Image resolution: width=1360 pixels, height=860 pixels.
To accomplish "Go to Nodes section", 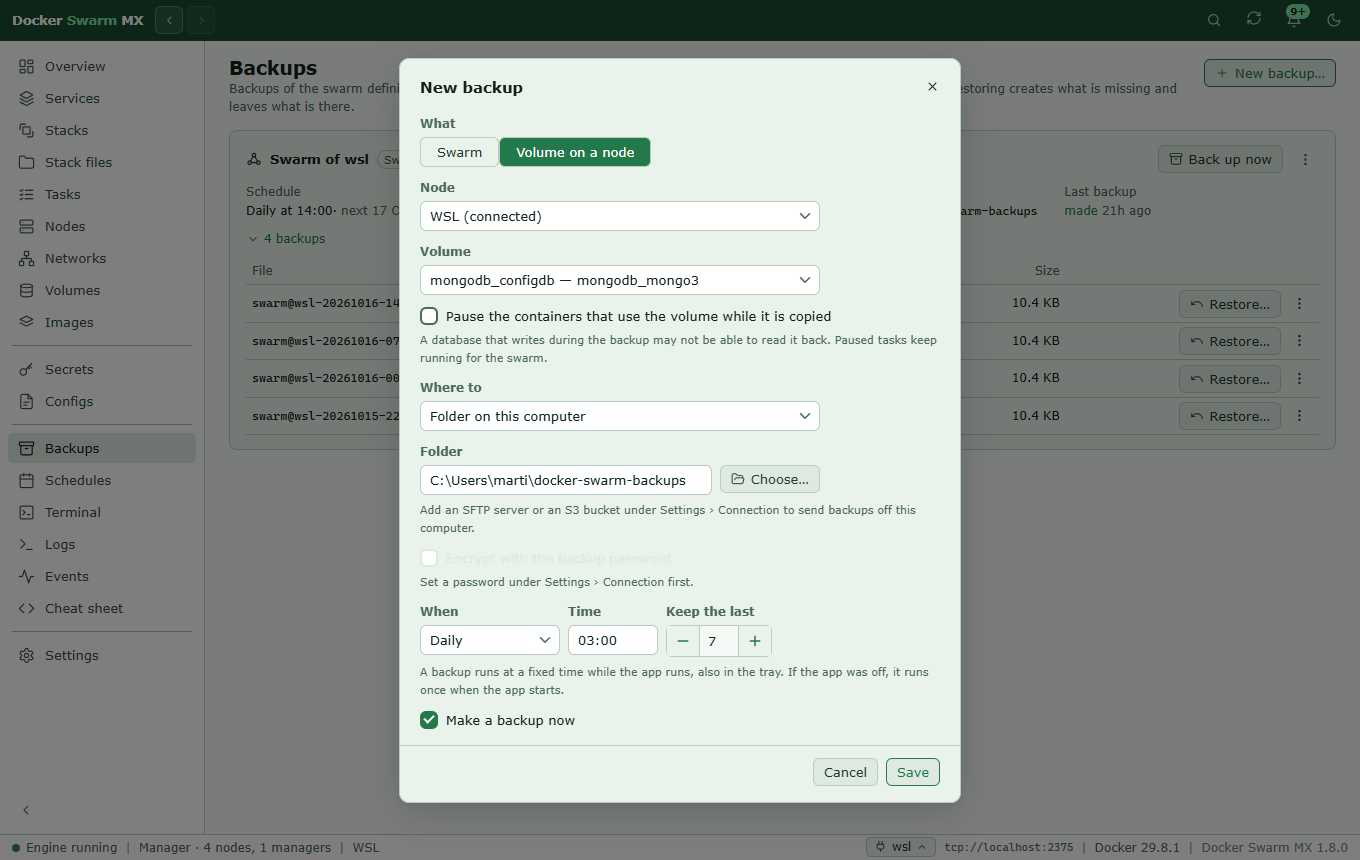I will (102, 226).
